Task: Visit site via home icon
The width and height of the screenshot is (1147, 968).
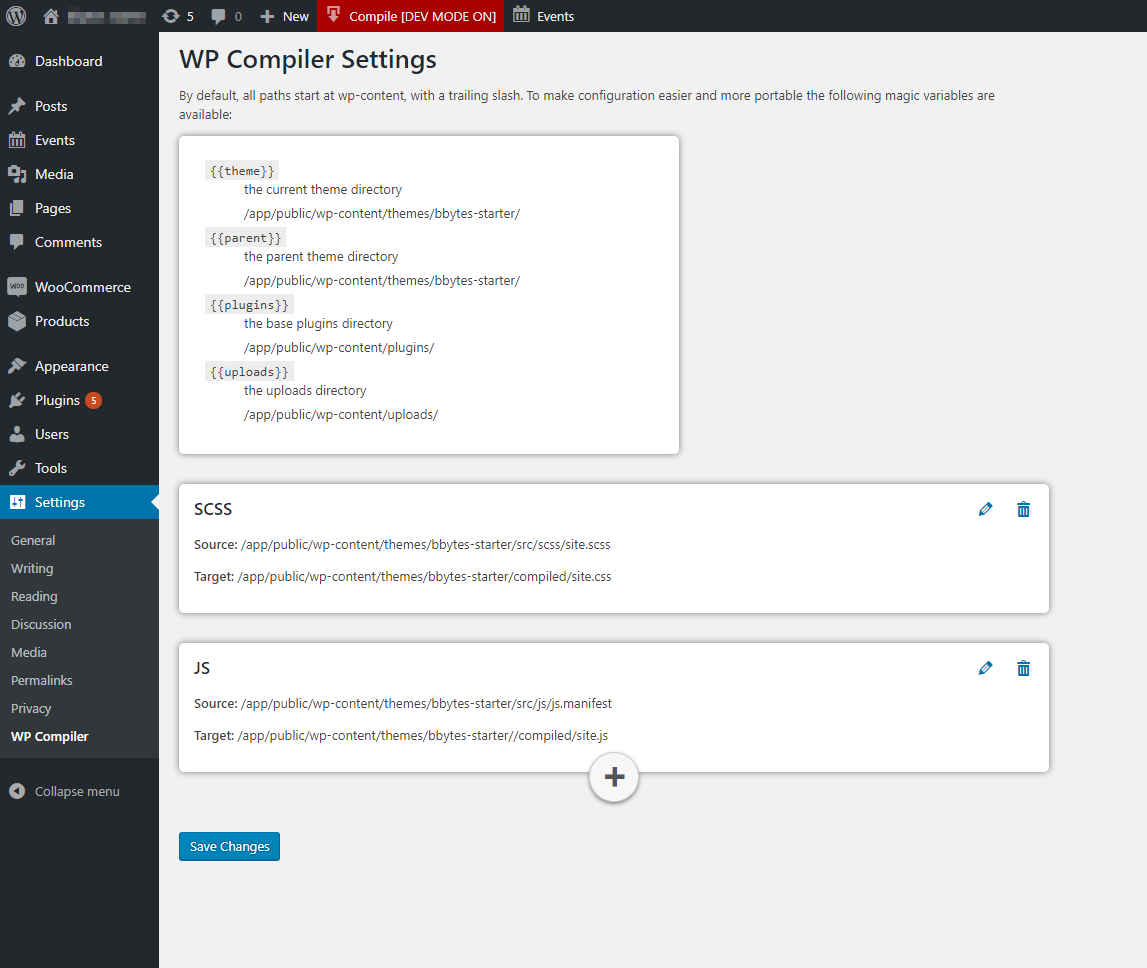Action: 50,16
